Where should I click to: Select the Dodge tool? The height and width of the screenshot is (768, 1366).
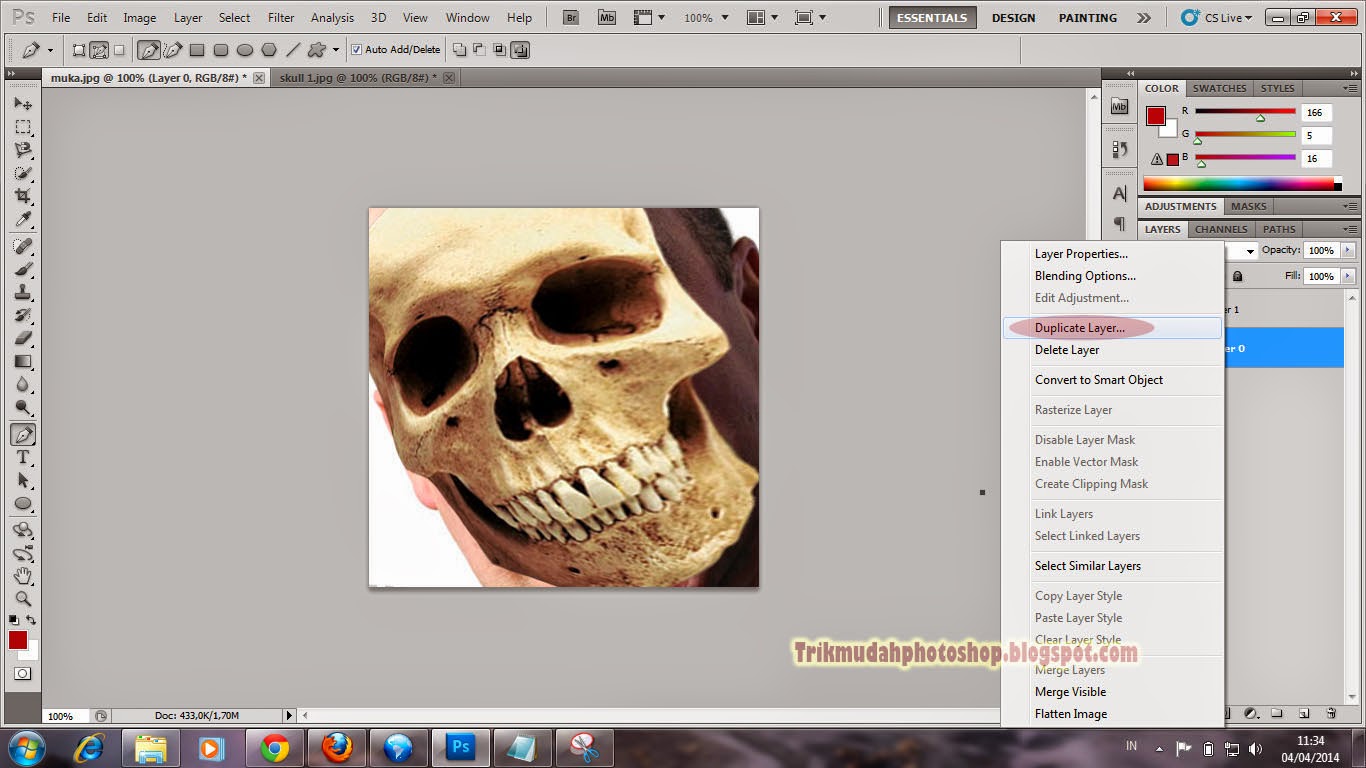[23, 407]
